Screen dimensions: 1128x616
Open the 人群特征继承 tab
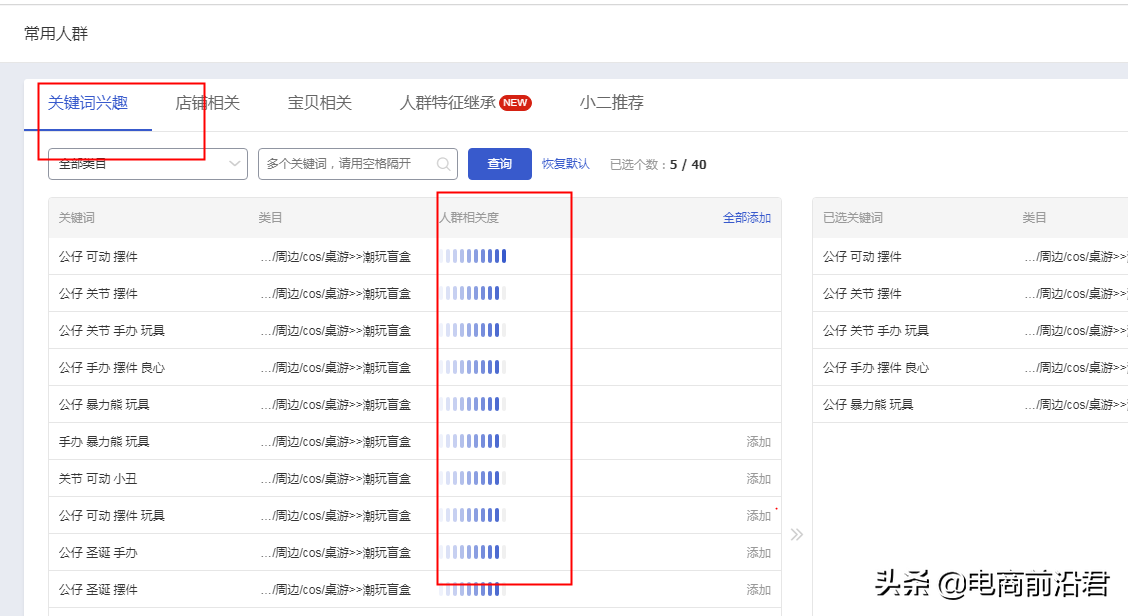pos(447,103)
